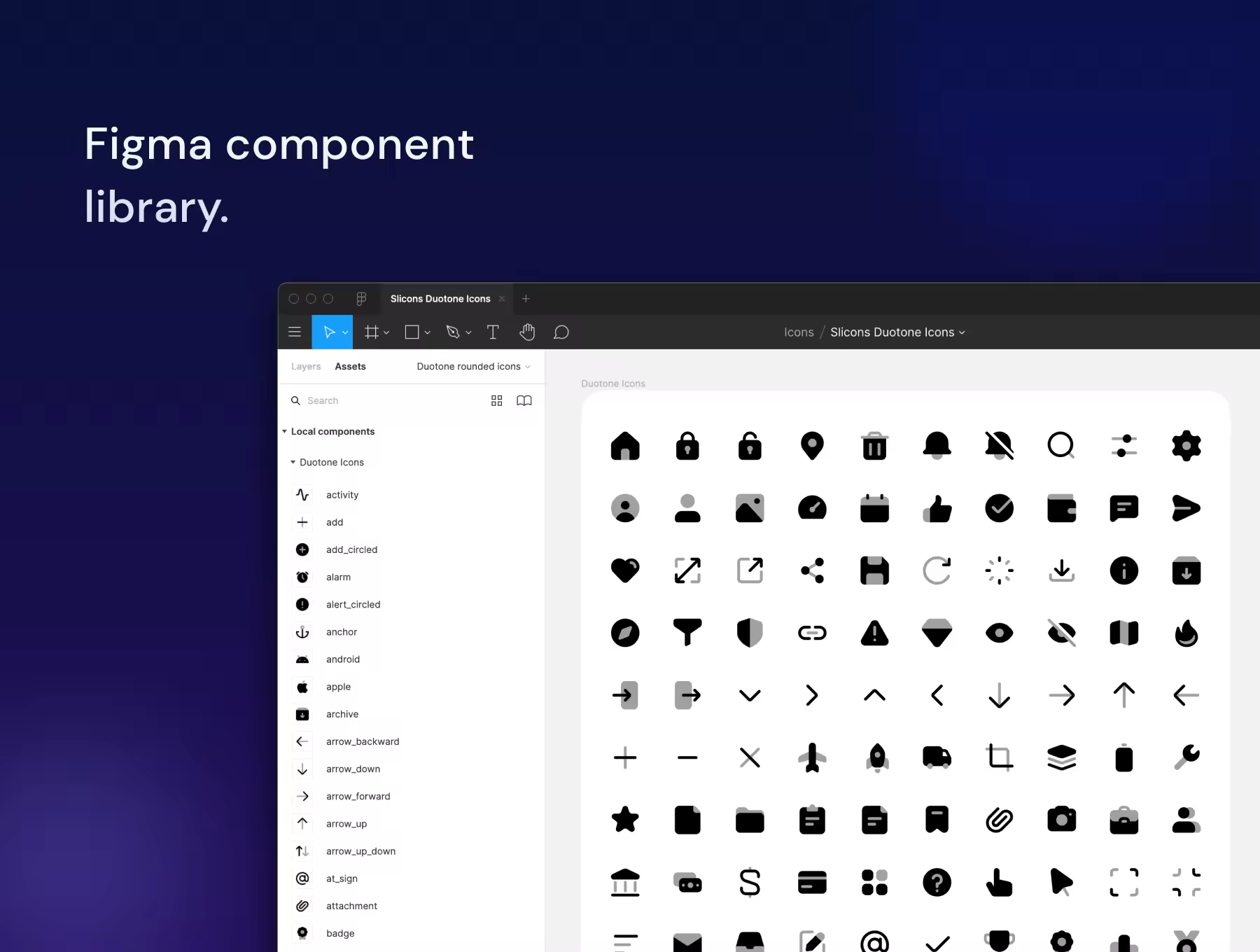Select the Text tool
Viewport: 1260px width, 952px height.
(x=493, y=332)
